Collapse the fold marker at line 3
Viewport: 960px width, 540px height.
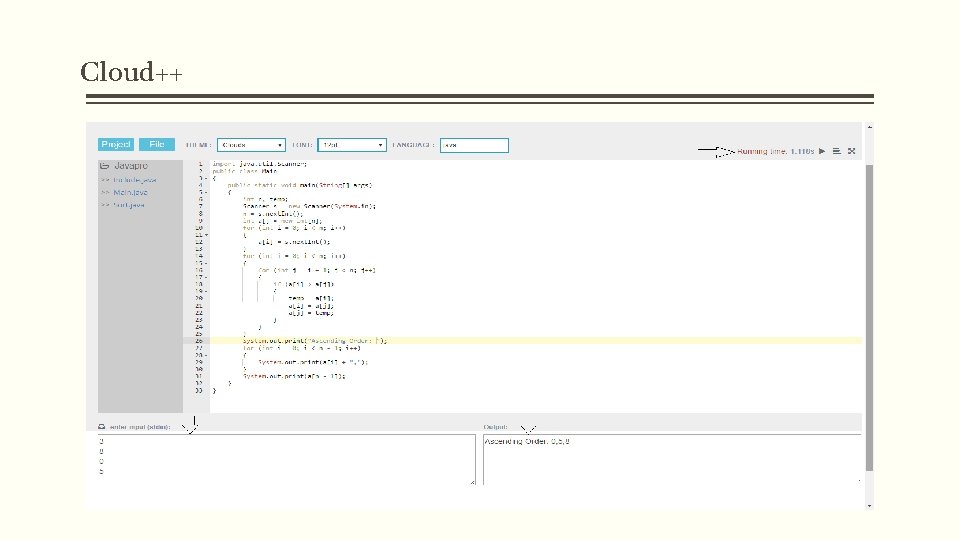206,178
